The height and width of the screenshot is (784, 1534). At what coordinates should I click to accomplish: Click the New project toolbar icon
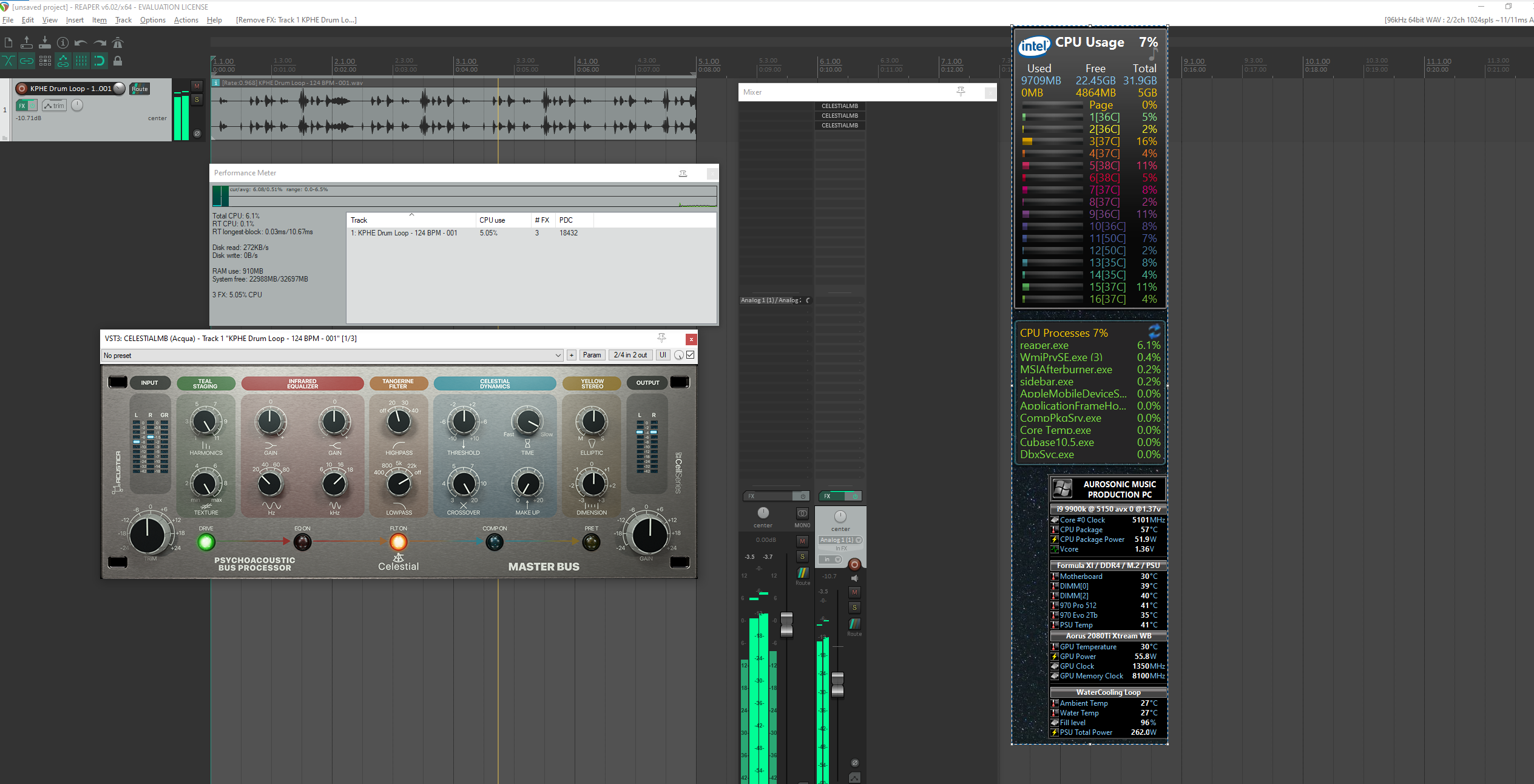coord(8,42)
